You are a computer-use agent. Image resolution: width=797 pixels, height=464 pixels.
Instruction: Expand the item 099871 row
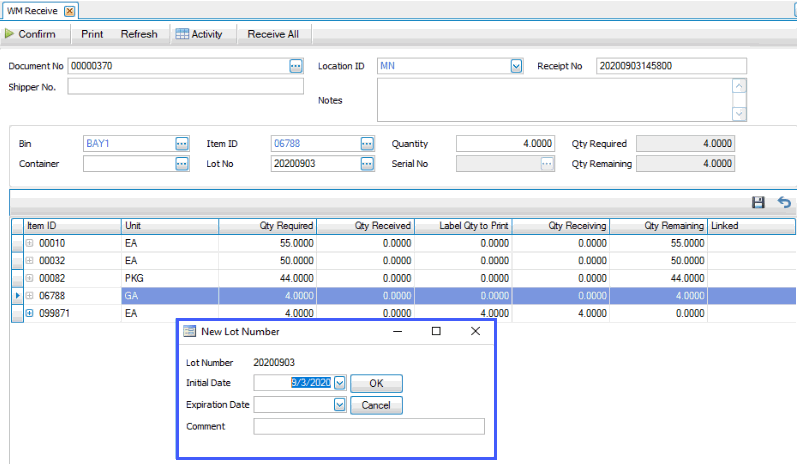(29, 314)
